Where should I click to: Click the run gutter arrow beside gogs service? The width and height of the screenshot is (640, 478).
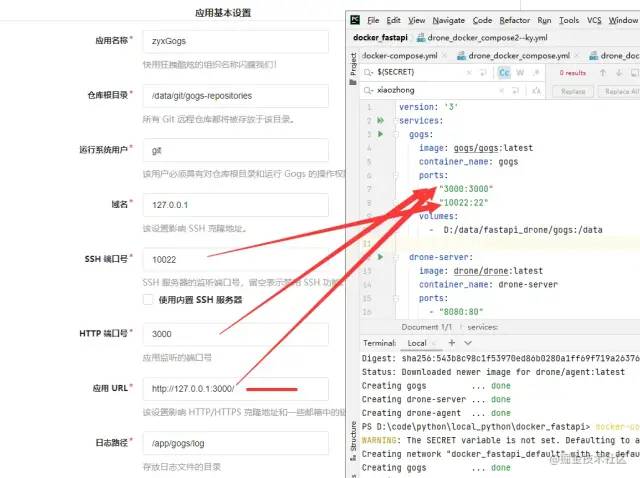coord(380,134)
